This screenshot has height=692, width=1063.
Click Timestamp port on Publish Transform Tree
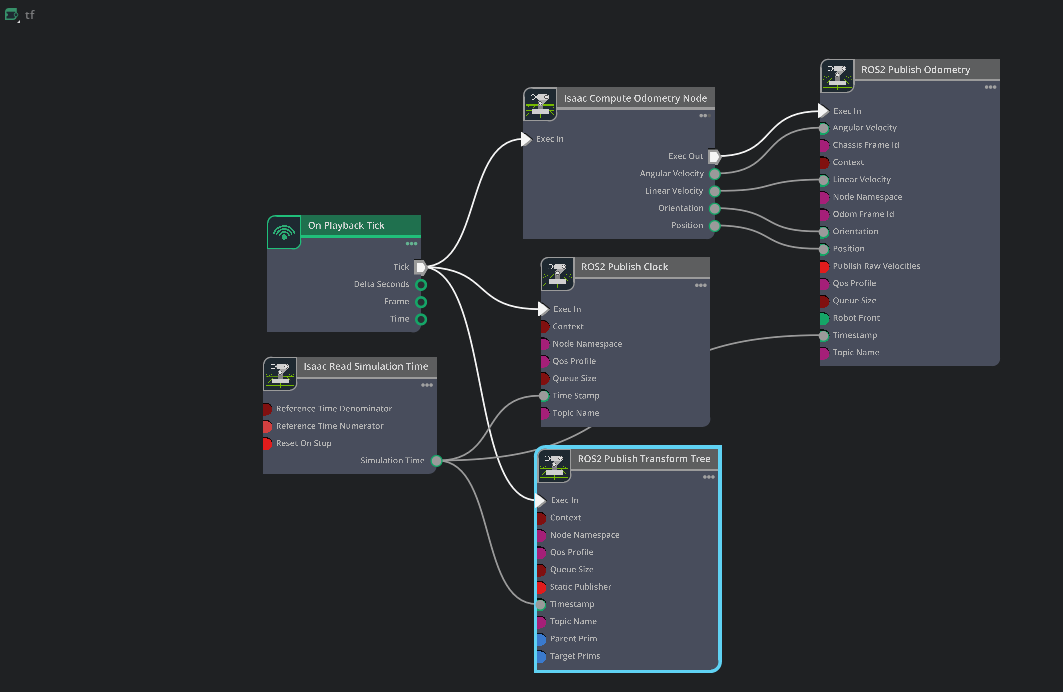pos(540,605)
